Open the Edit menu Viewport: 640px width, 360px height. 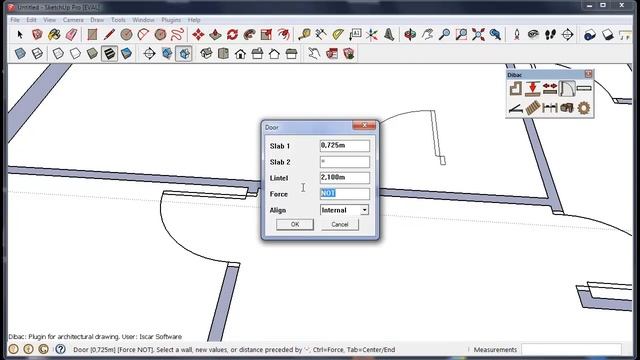tap(31, 20)
